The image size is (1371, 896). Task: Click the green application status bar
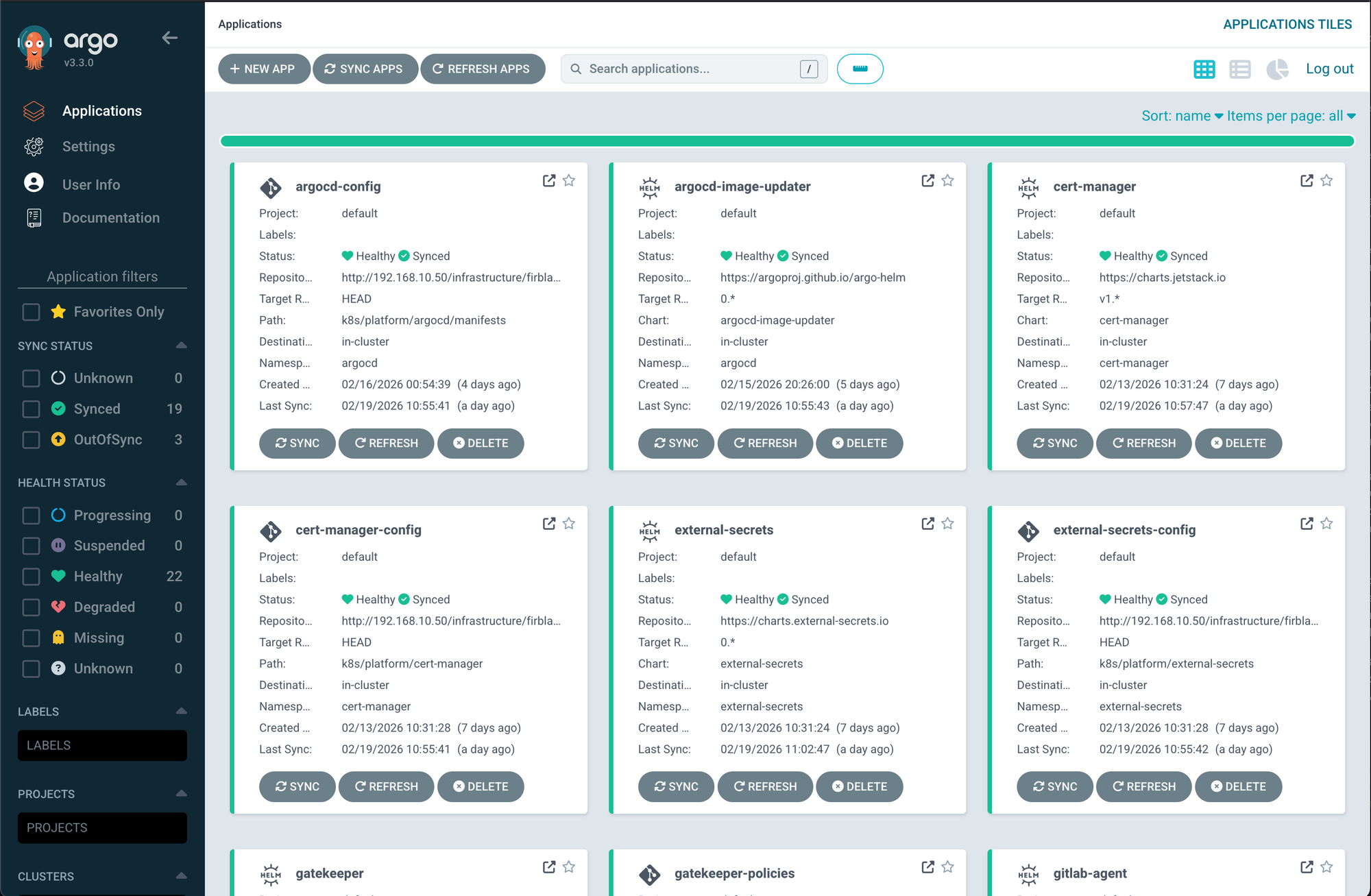tap(786, 141)
